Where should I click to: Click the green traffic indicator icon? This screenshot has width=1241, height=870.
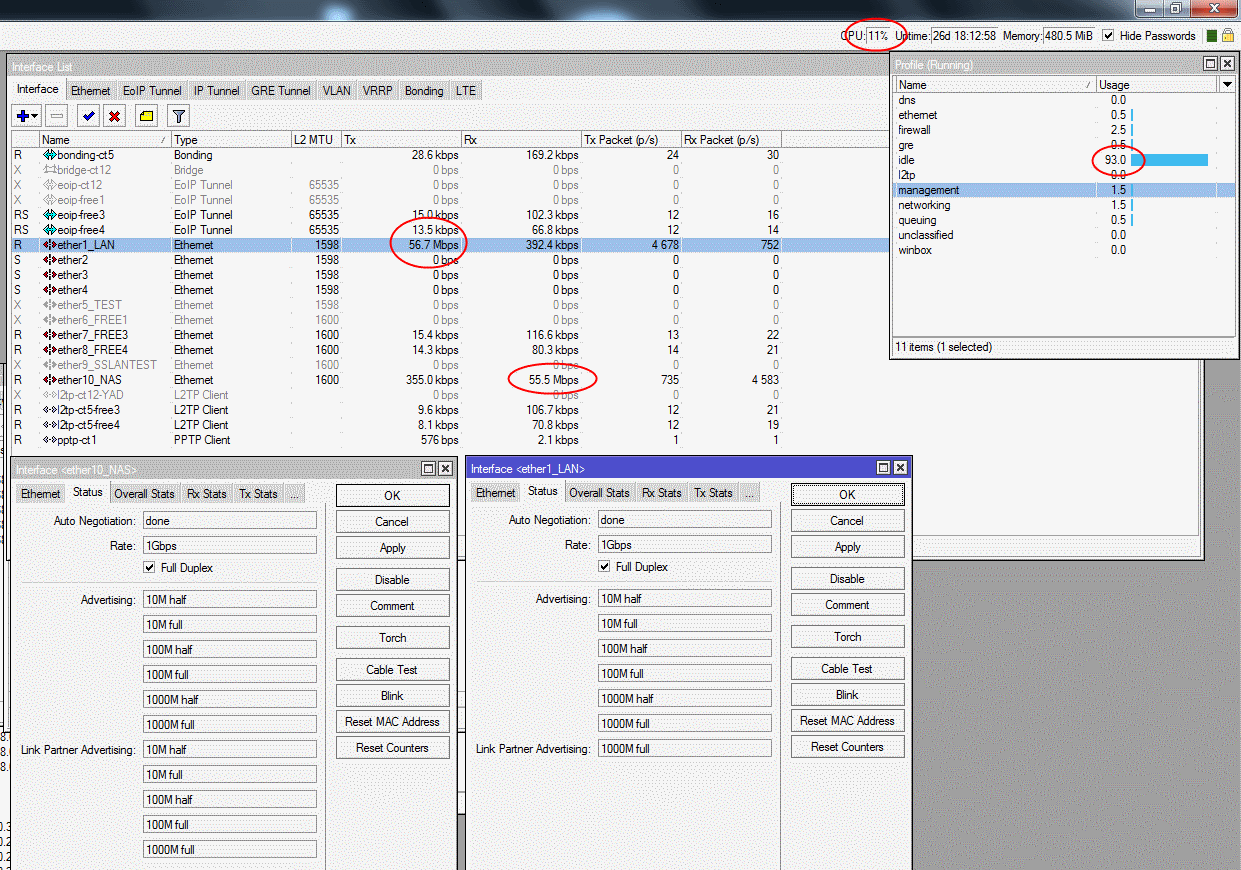(1212, 35)
